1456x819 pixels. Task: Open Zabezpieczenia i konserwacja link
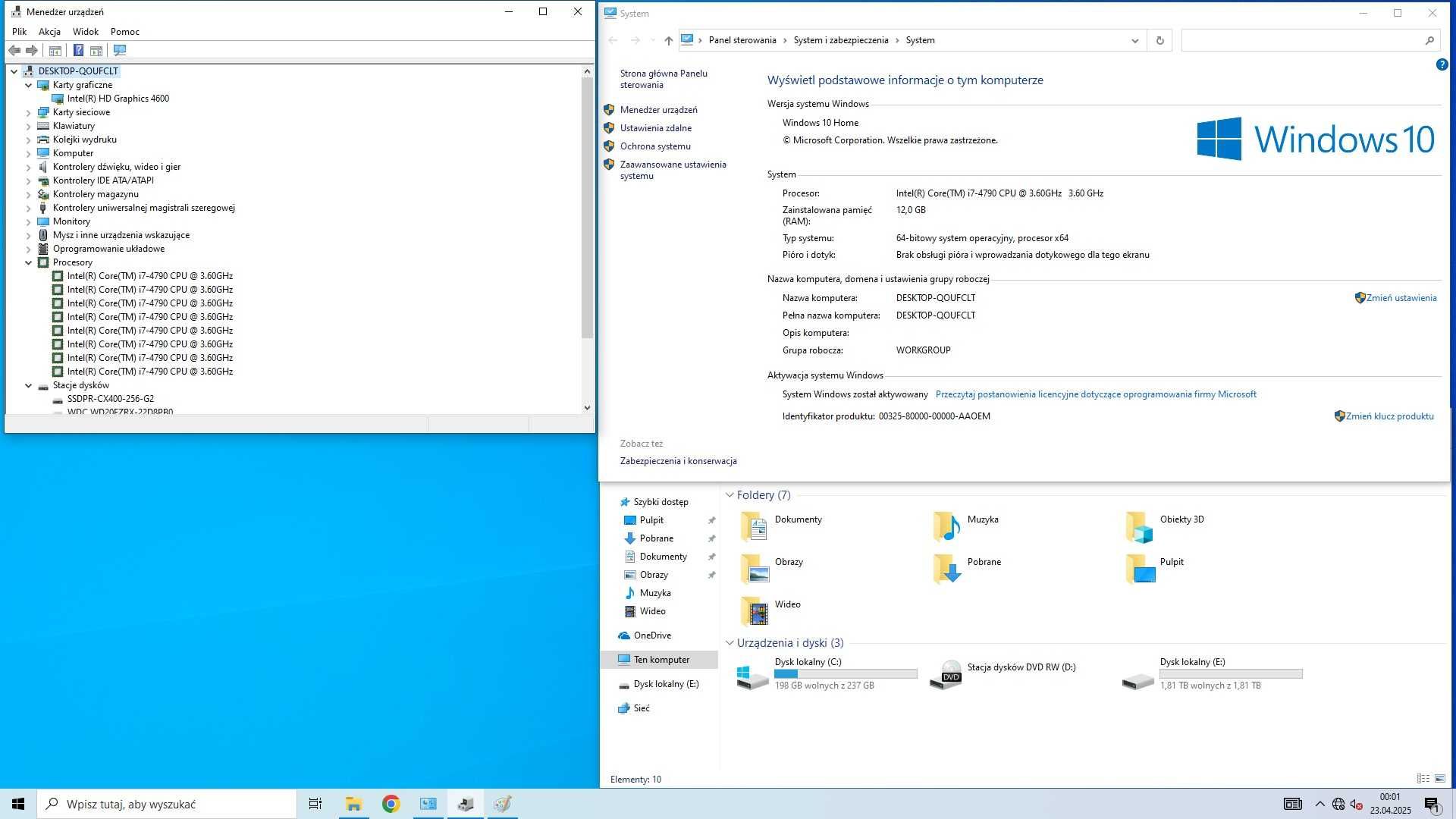click(x=679, y=461)
